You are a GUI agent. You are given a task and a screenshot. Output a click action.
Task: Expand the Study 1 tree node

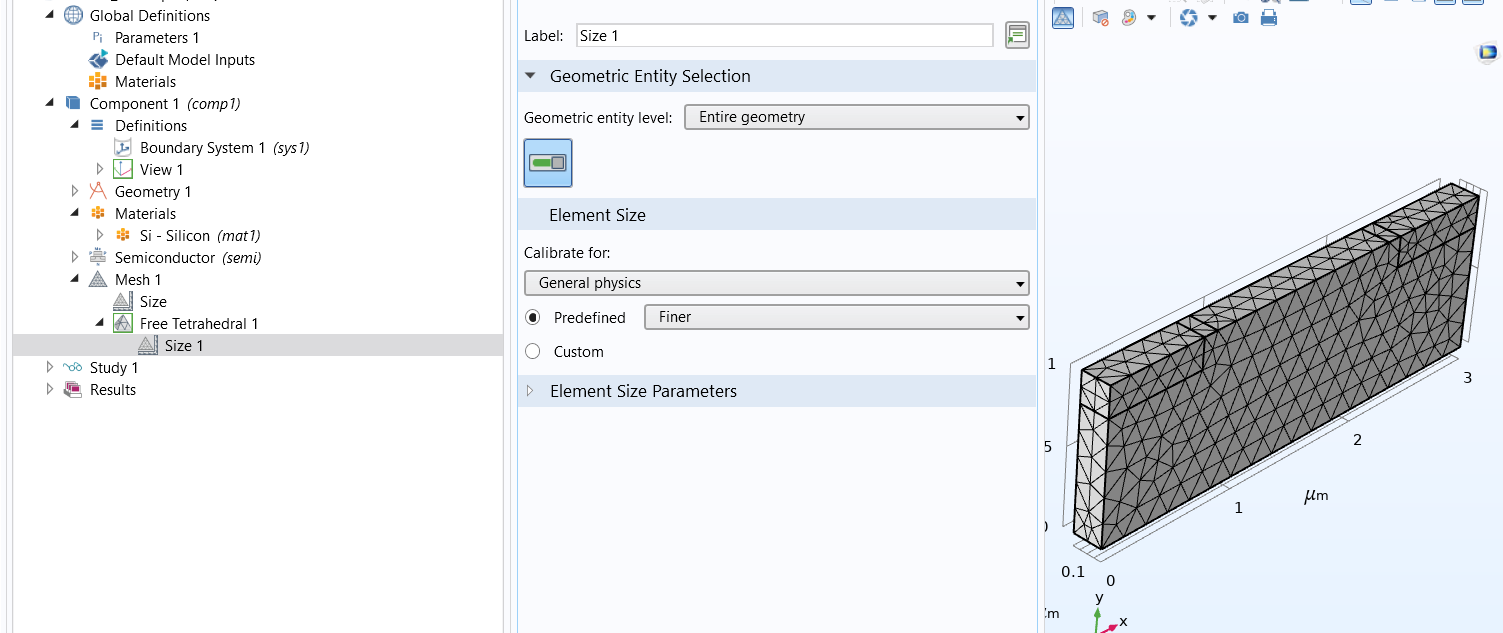pos(50,368)
